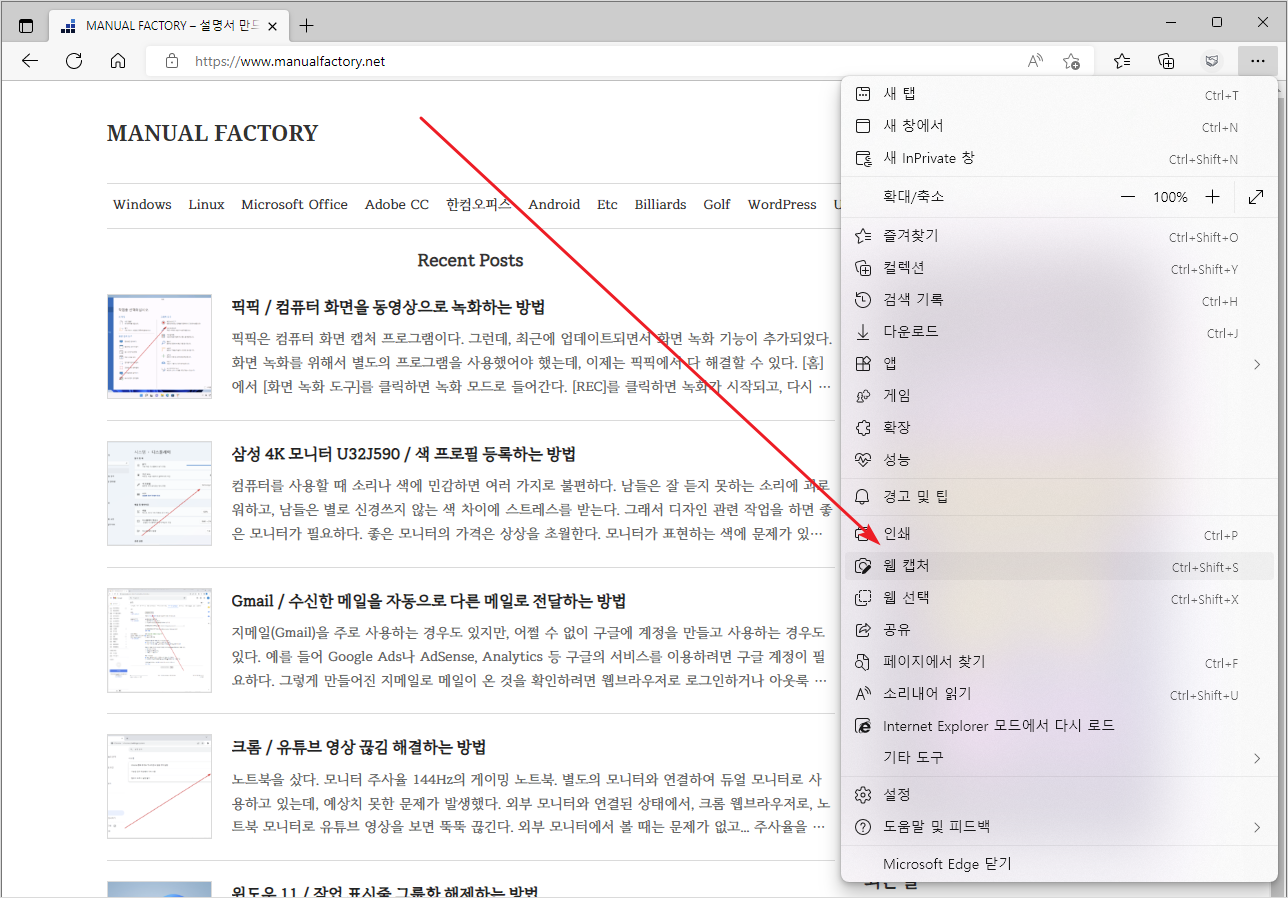Viewport: 1288px width, 898px height.
Task: Expand 도움말 및 피드백 submenu
Action: point(1059,827)
